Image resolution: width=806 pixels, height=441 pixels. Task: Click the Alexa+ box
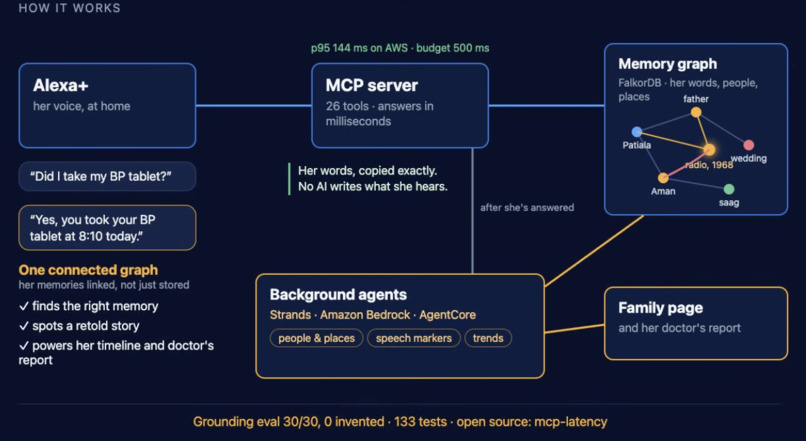pos(107,105)
